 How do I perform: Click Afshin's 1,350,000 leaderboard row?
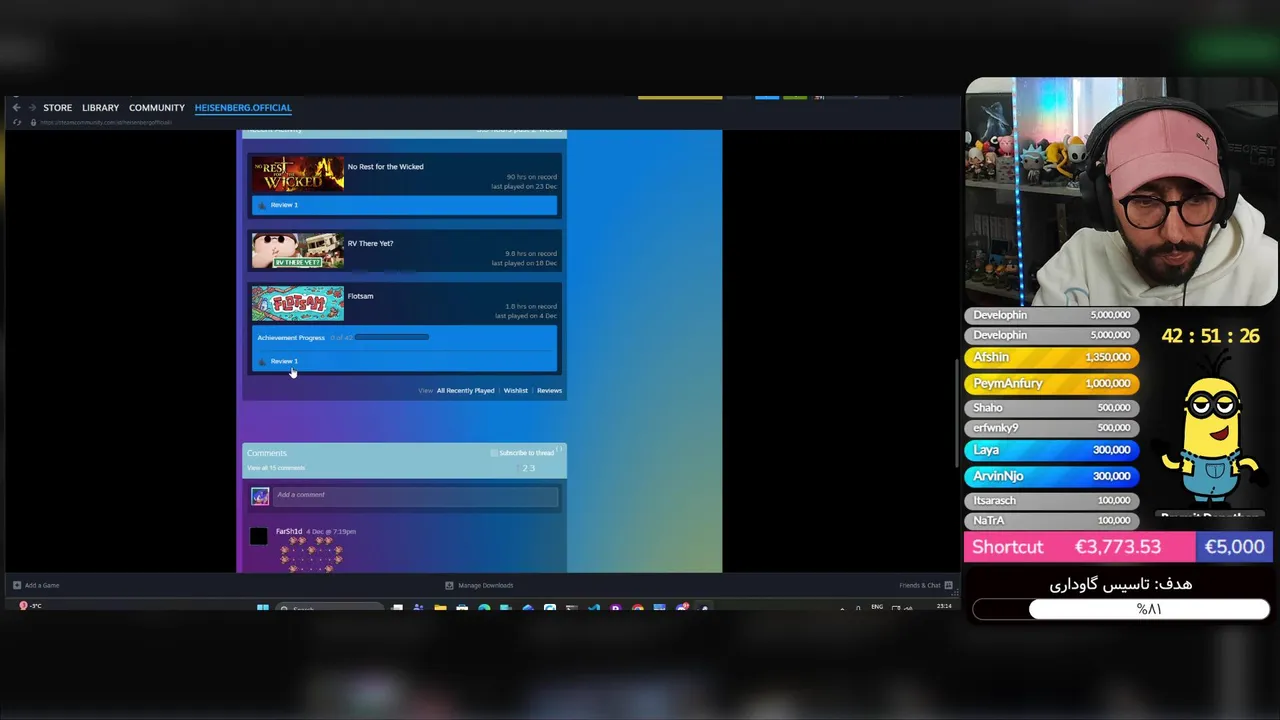pos(1052,357)
